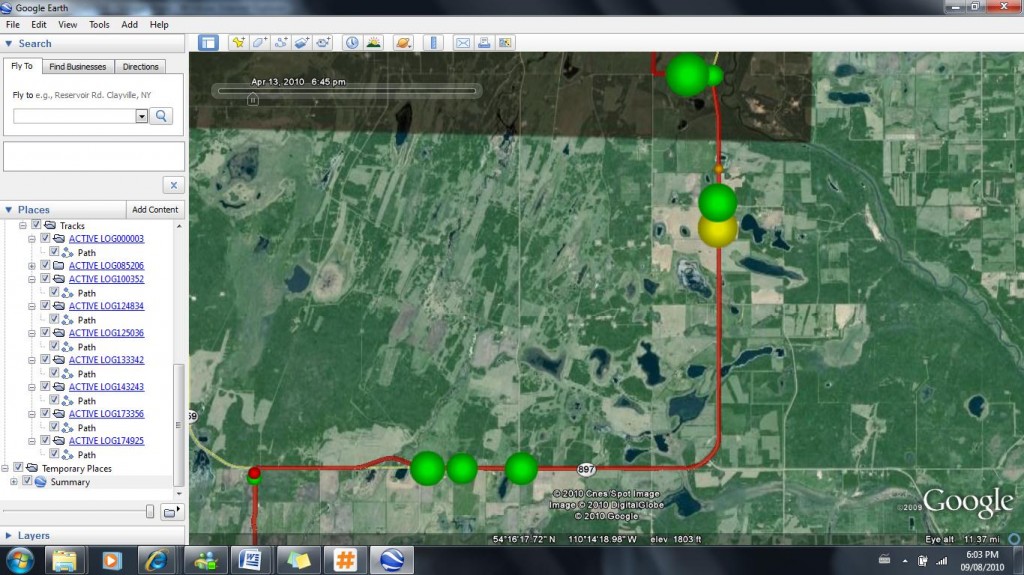Add a path tool
This screenshot has height=575, width=1024.
[x=281, y=43]
